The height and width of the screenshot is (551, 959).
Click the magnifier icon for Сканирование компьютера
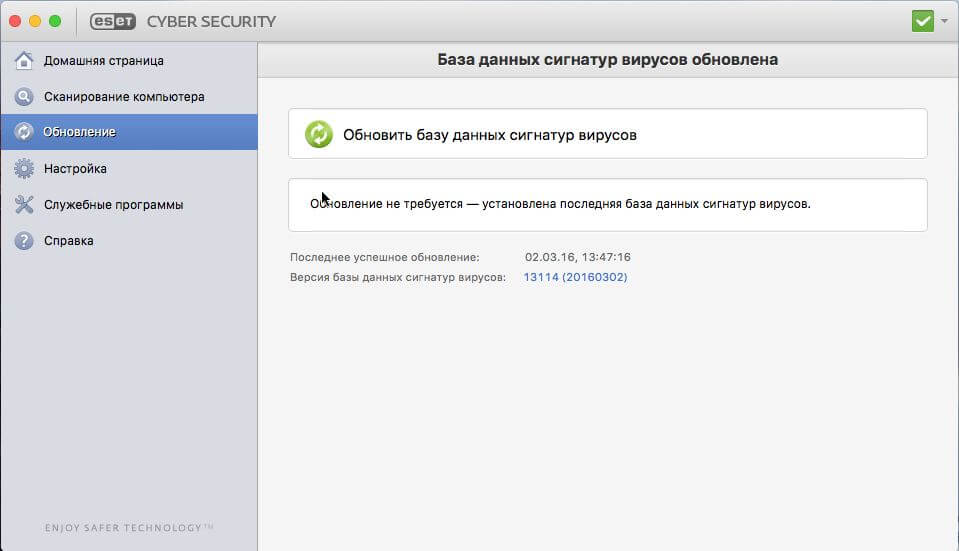pyautogui.click(x=24, y=97)
